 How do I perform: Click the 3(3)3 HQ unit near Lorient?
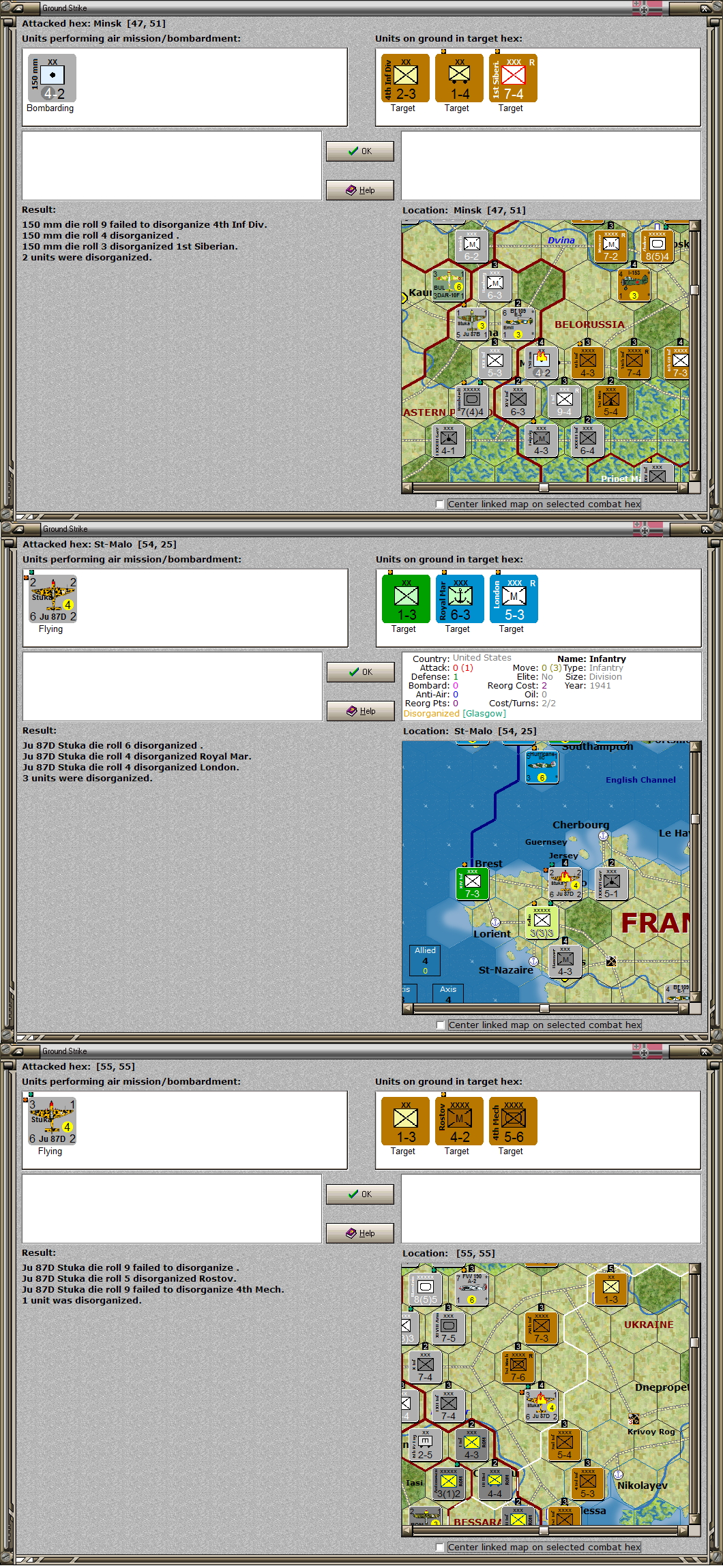[542, 922]
